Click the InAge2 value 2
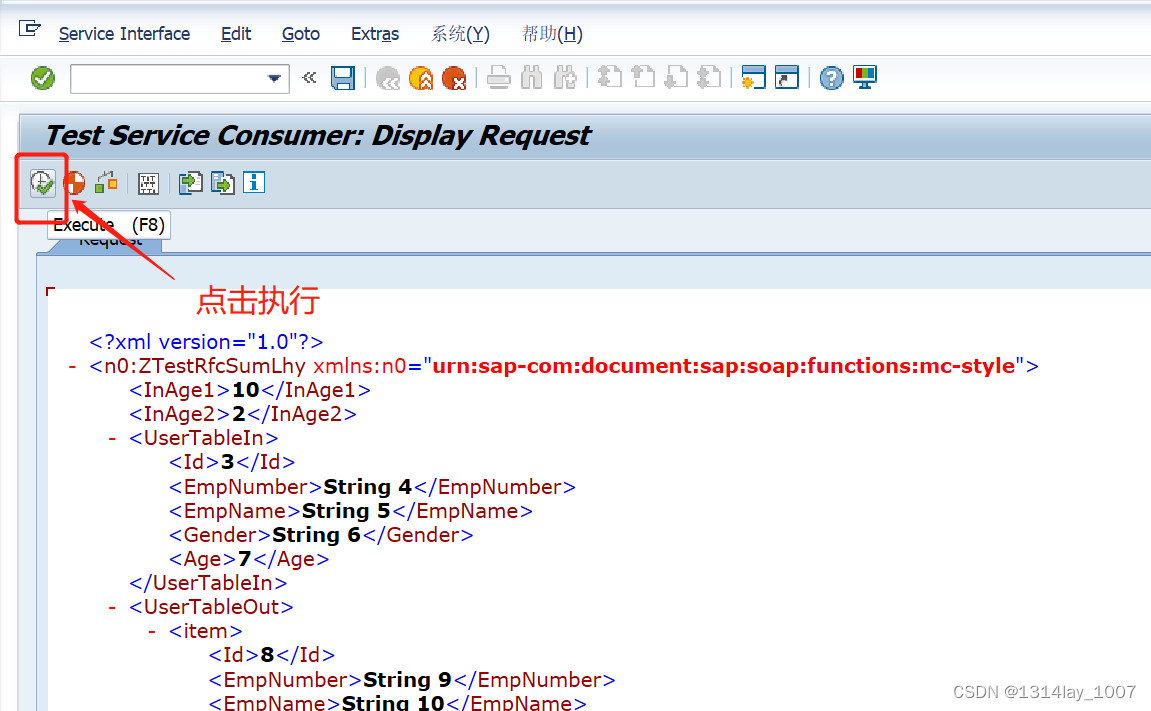Screen dimensions: 1151x711 pos(239,414)
